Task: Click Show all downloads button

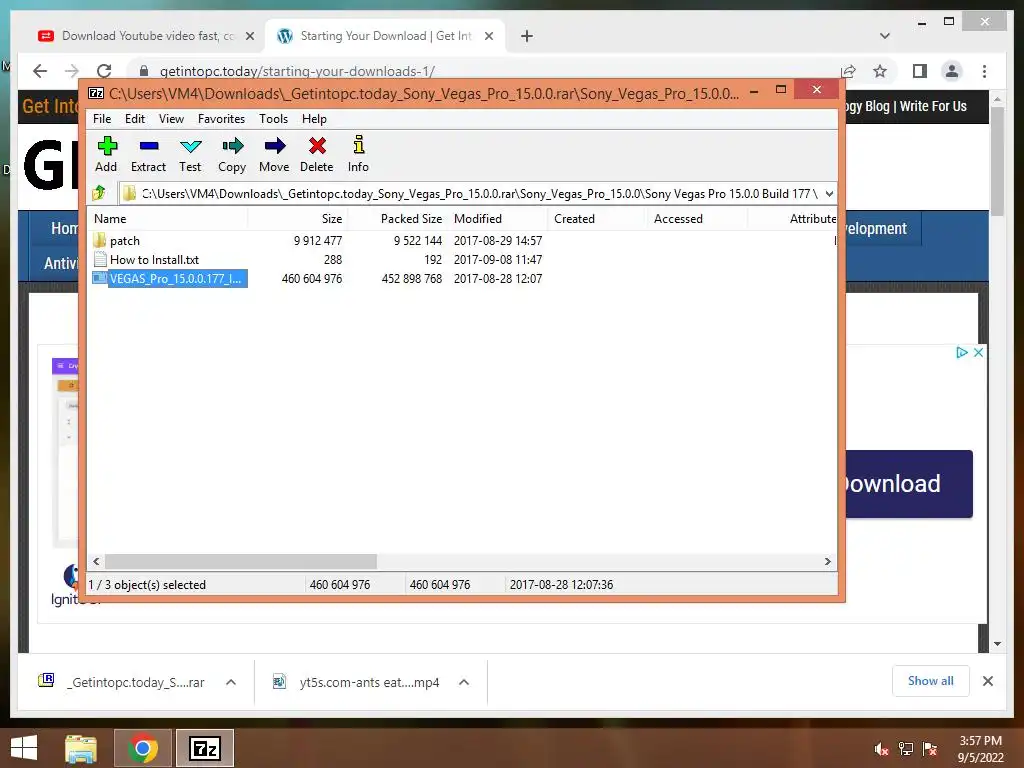Action: [931, 681]
